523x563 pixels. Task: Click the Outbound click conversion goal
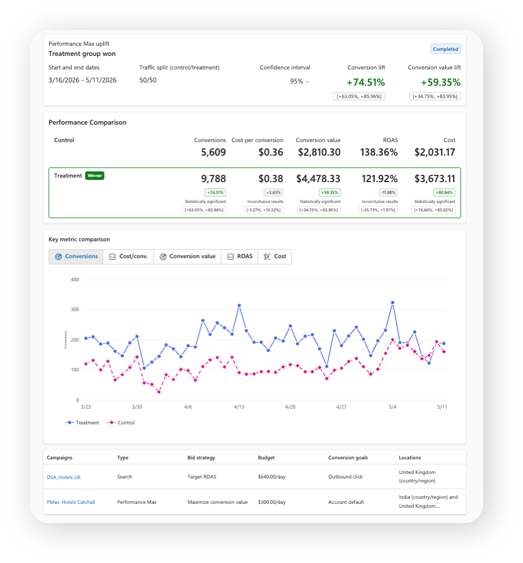(345, 477)
